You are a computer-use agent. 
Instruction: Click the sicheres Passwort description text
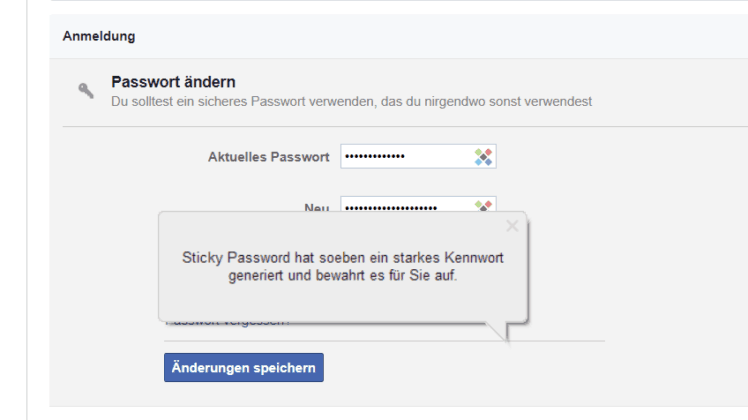pyautogui.click(x=352, y=102)
